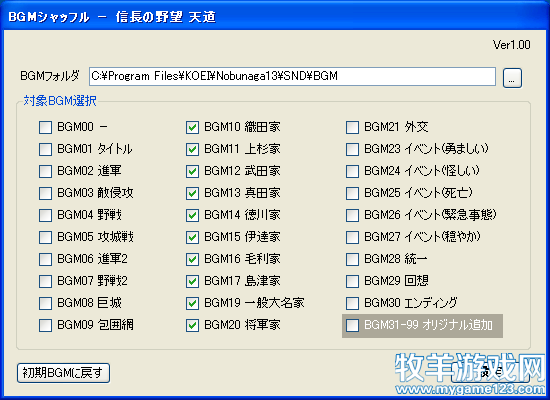Viewport: 550px width, 400px height.
Task: Check BGM05 攻城戦
Action: (45, 237)
